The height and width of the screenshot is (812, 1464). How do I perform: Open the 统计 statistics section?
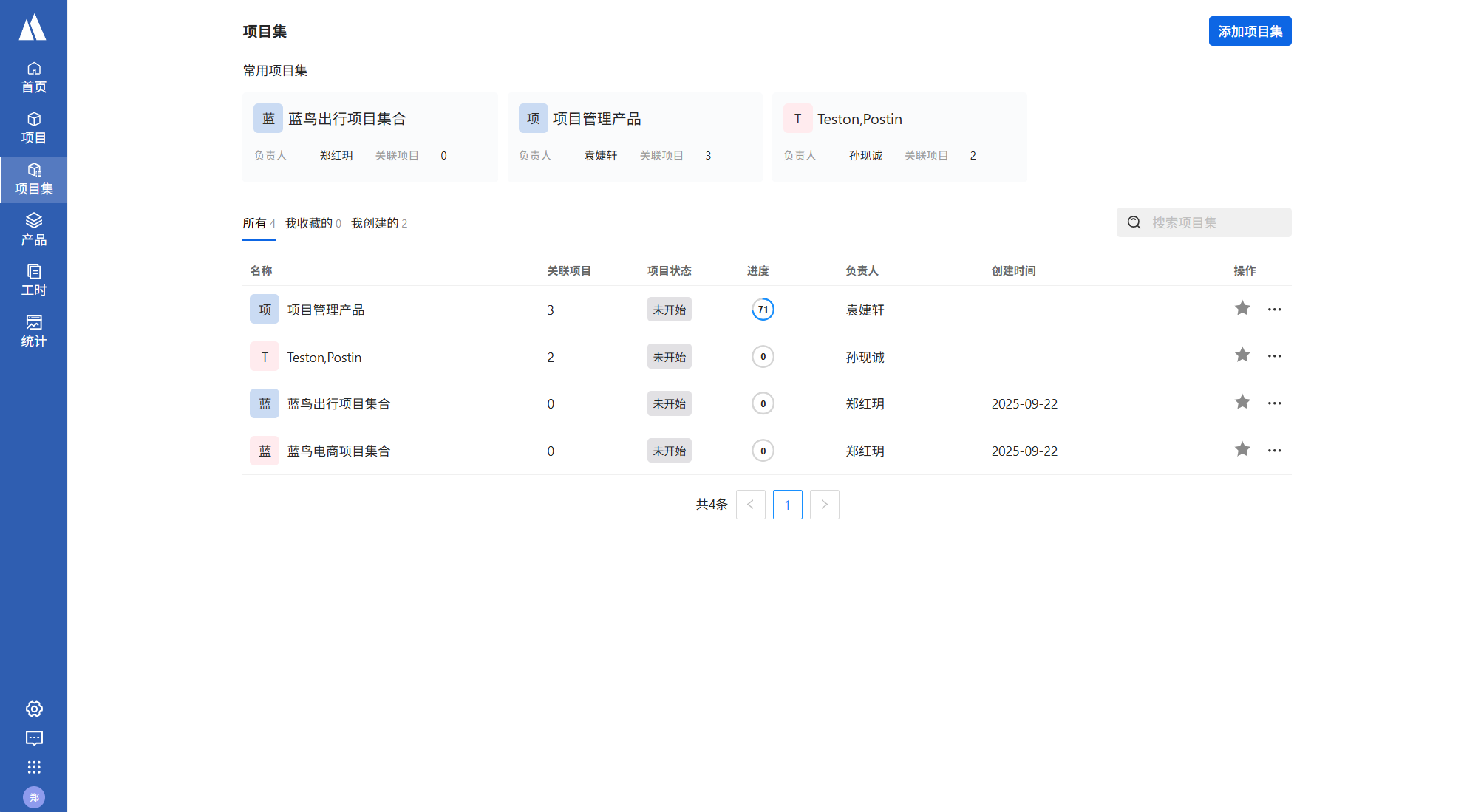[33, 331]
